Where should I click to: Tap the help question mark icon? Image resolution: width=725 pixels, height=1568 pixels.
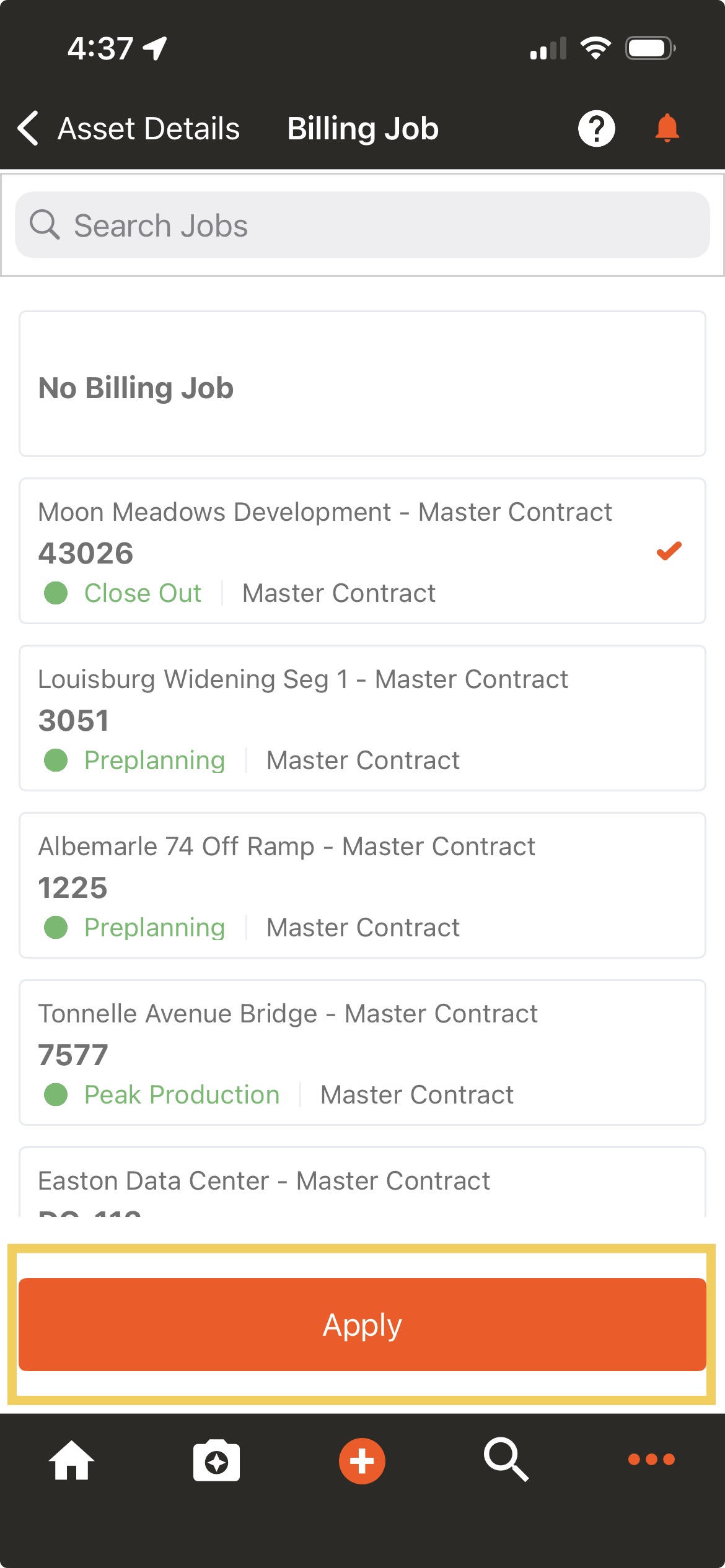point(596,129)
